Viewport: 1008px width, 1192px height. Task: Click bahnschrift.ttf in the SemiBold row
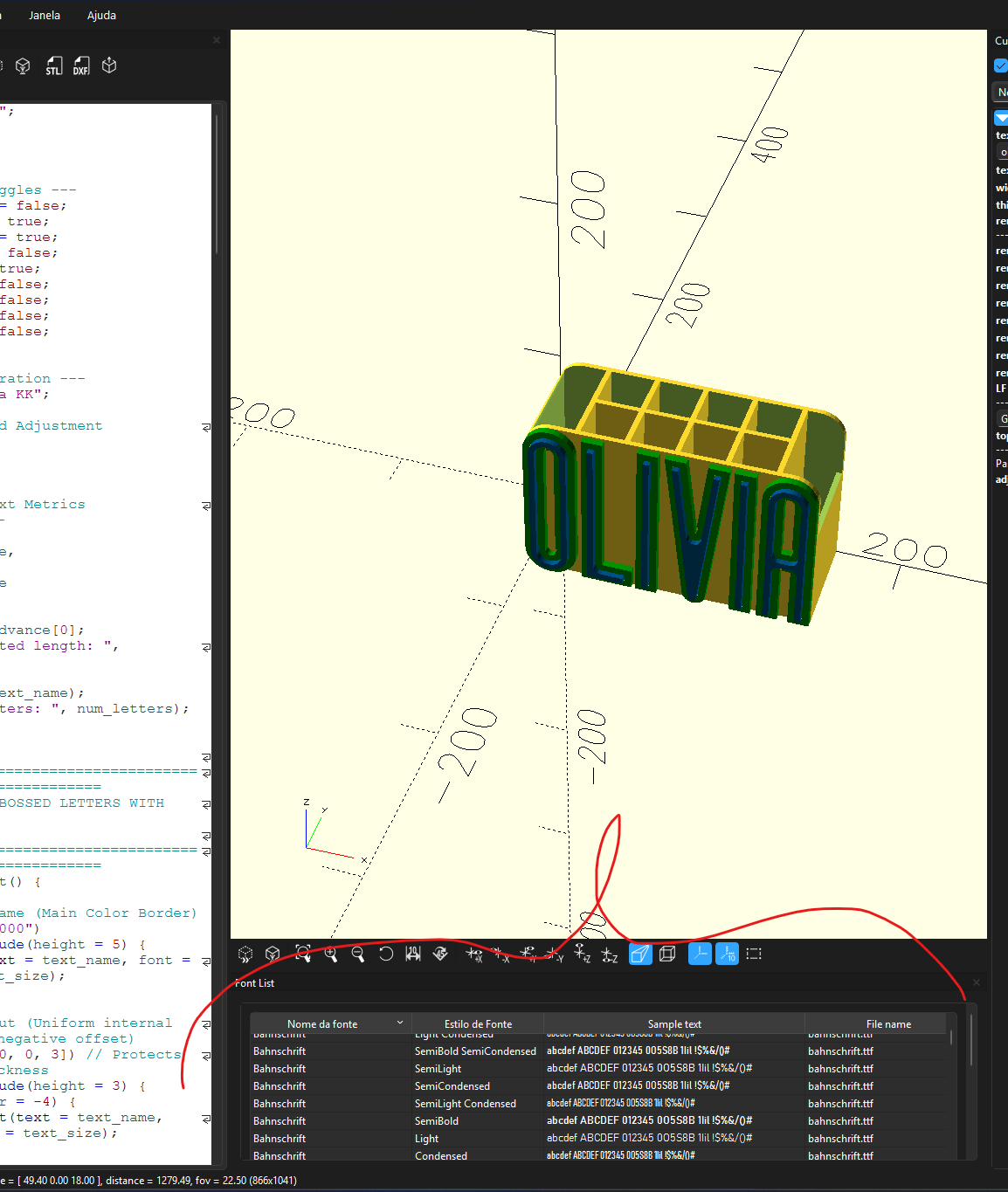coord(840,1121)
